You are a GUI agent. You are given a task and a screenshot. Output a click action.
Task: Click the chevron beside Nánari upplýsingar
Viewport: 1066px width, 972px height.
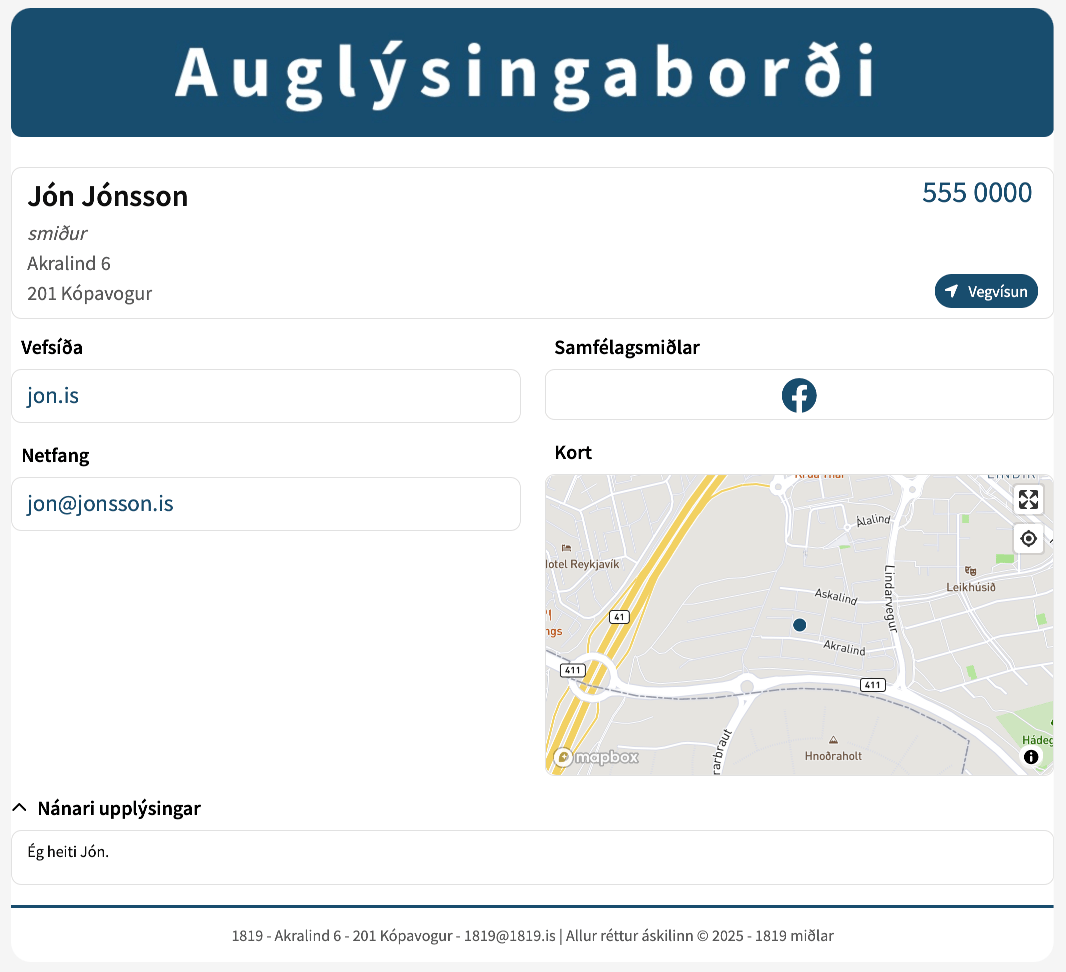(18, 806)
